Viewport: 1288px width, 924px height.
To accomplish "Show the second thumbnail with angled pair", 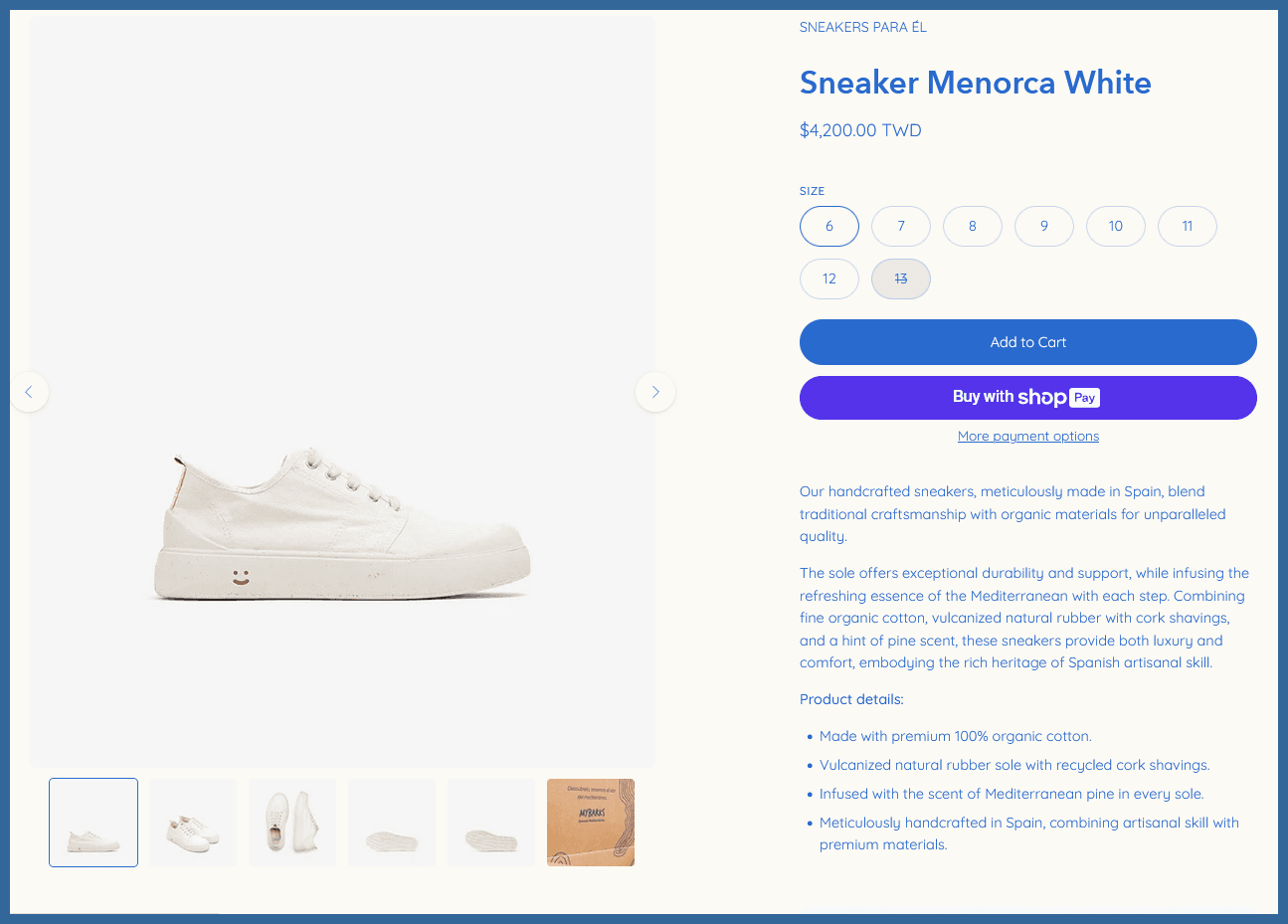I will (193, 823).
